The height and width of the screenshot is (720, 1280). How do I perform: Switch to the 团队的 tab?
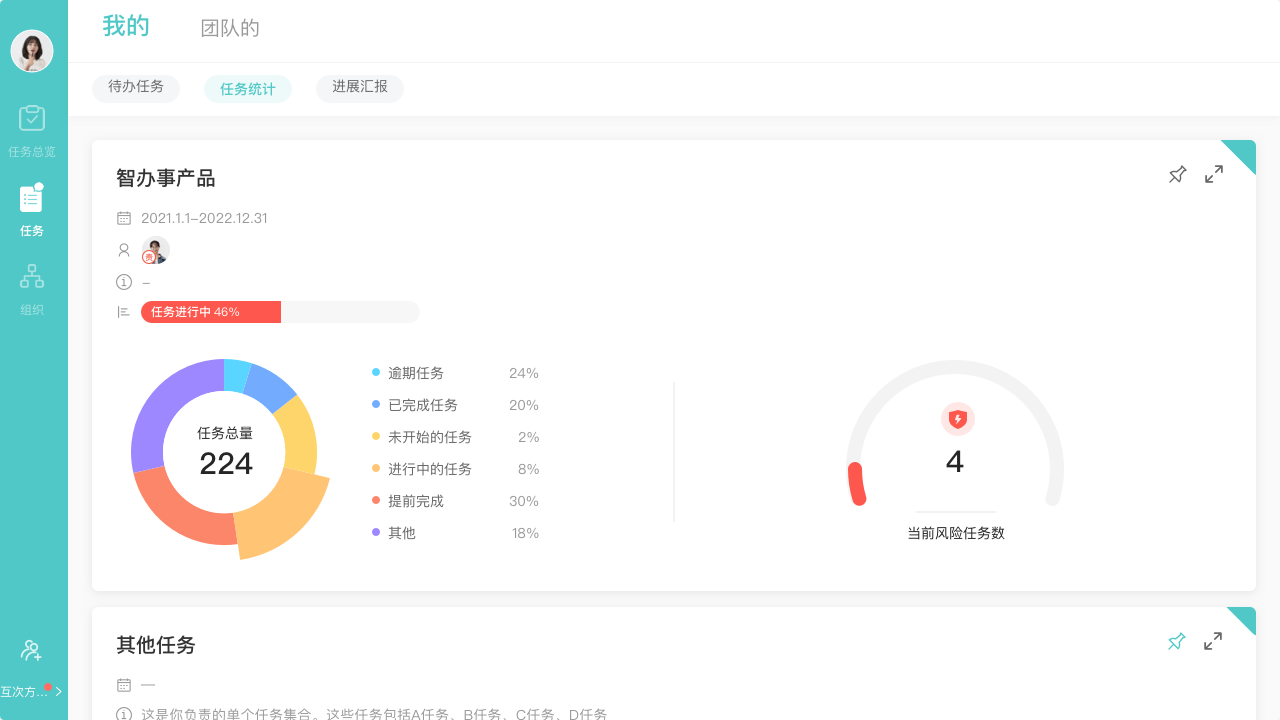tap(231, 27)
